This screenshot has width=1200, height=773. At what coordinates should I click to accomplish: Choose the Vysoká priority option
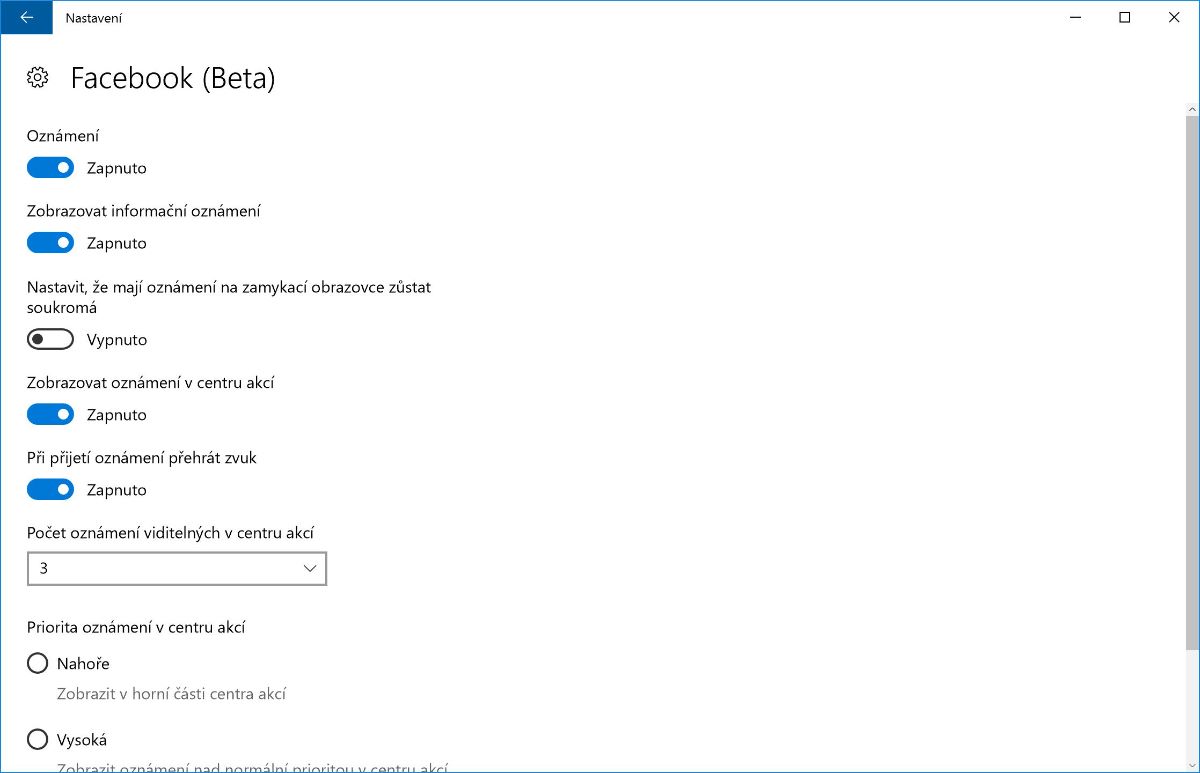tap(38, 740)
